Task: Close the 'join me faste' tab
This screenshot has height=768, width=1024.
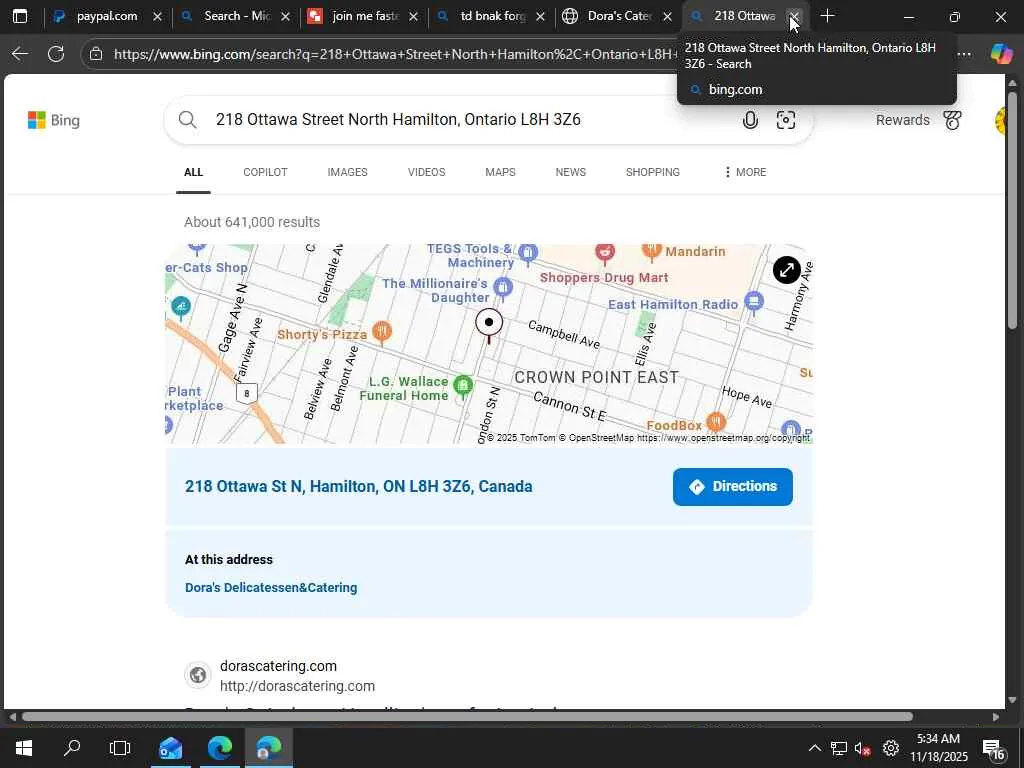Action: (x=413, y=16)
